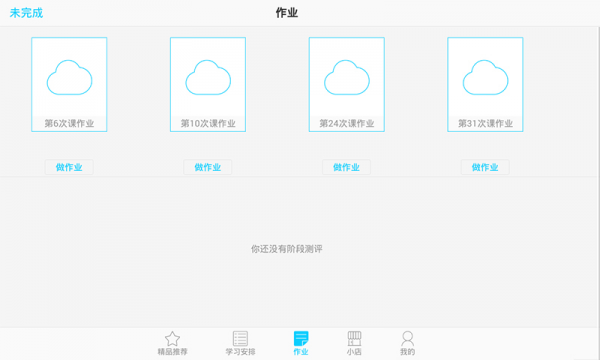Tap 做作业 under 第24次课作业
Viewport: 600px width, 360px height.
[346, 167]
